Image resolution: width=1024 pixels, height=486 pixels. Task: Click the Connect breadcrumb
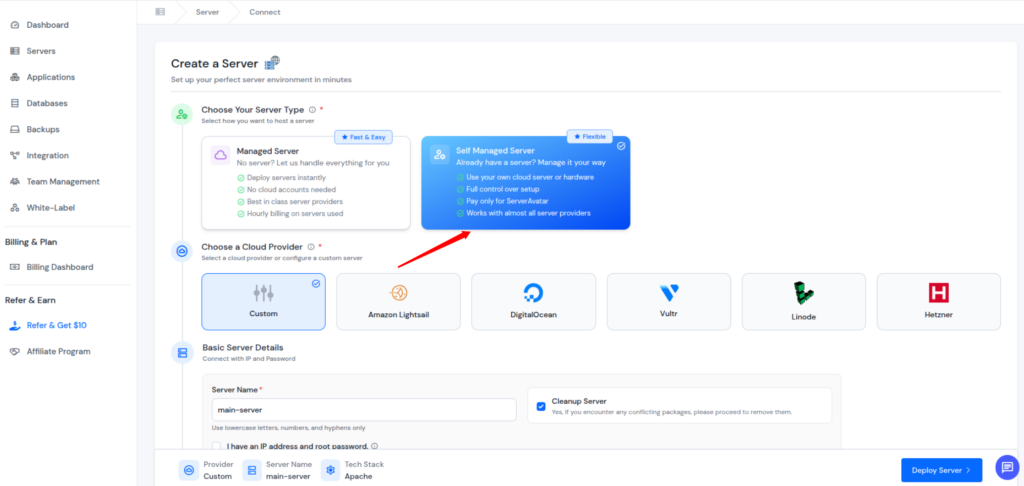coord(264,12)
